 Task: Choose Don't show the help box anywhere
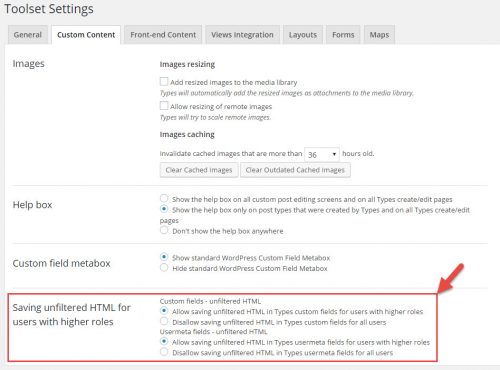(164, 230)
